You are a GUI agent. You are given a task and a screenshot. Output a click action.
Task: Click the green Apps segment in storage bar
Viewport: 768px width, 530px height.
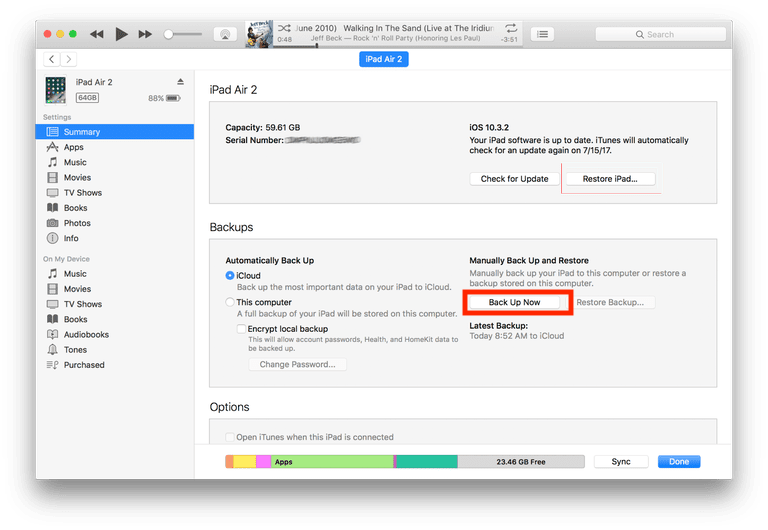point(332,461)
